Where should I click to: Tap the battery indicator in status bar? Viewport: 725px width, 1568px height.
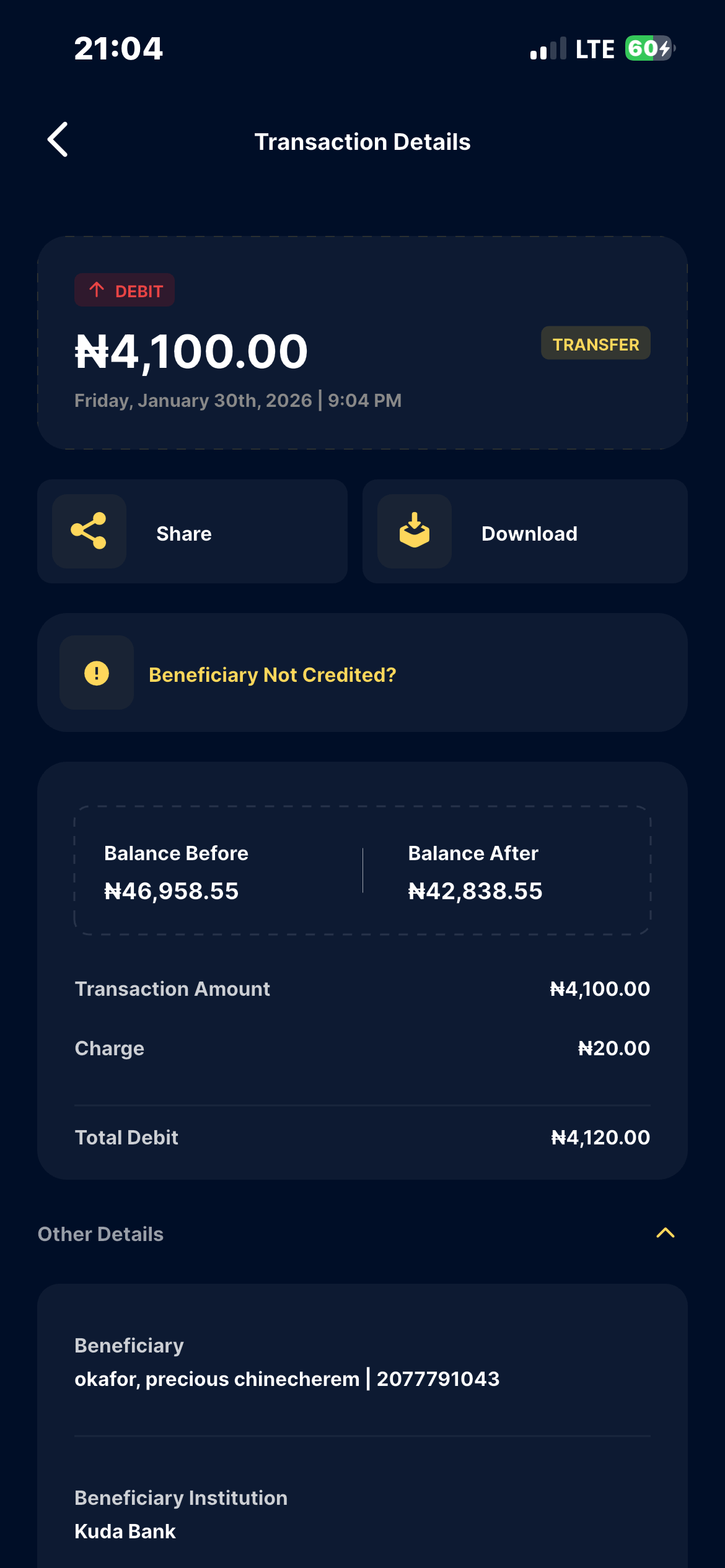[649, 48]
